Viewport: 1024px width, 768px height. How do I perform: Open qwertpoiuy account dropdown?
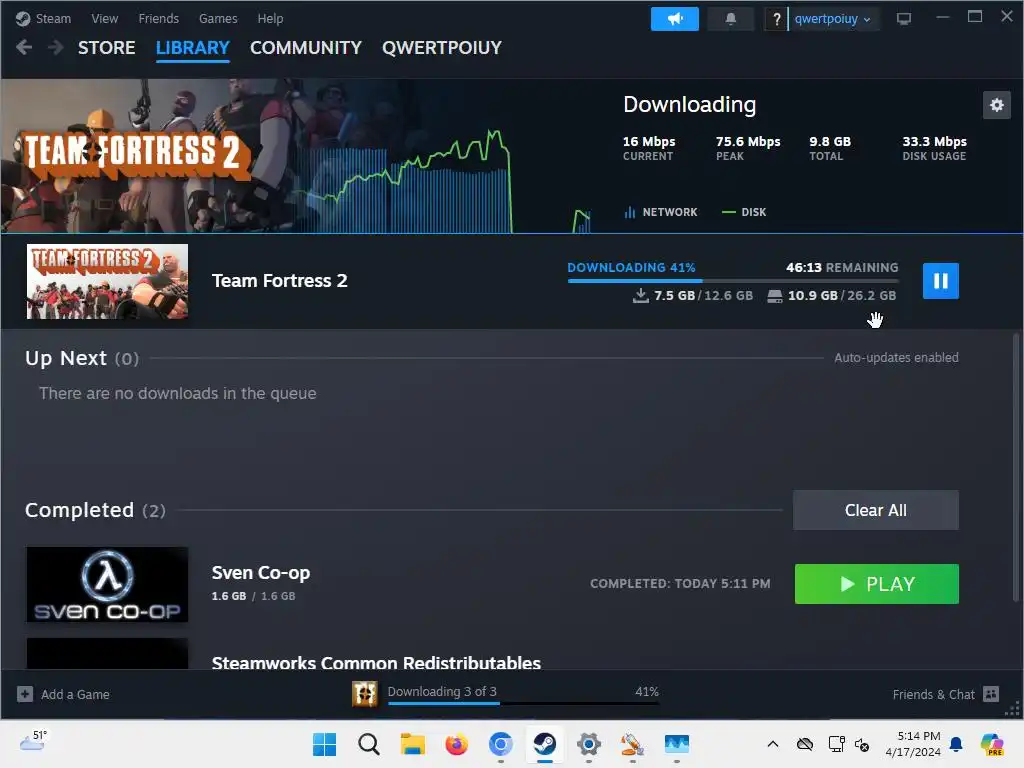point(833,19)
